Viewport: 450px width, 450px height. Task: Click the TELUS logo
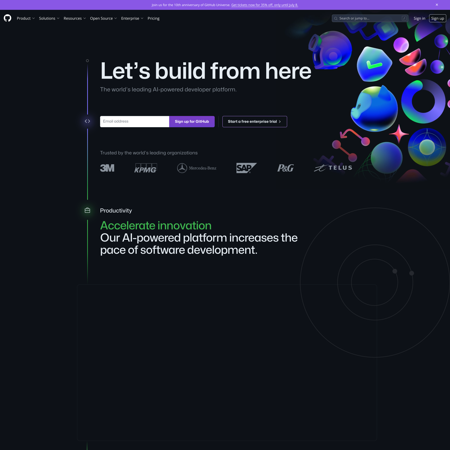[333, 168]
